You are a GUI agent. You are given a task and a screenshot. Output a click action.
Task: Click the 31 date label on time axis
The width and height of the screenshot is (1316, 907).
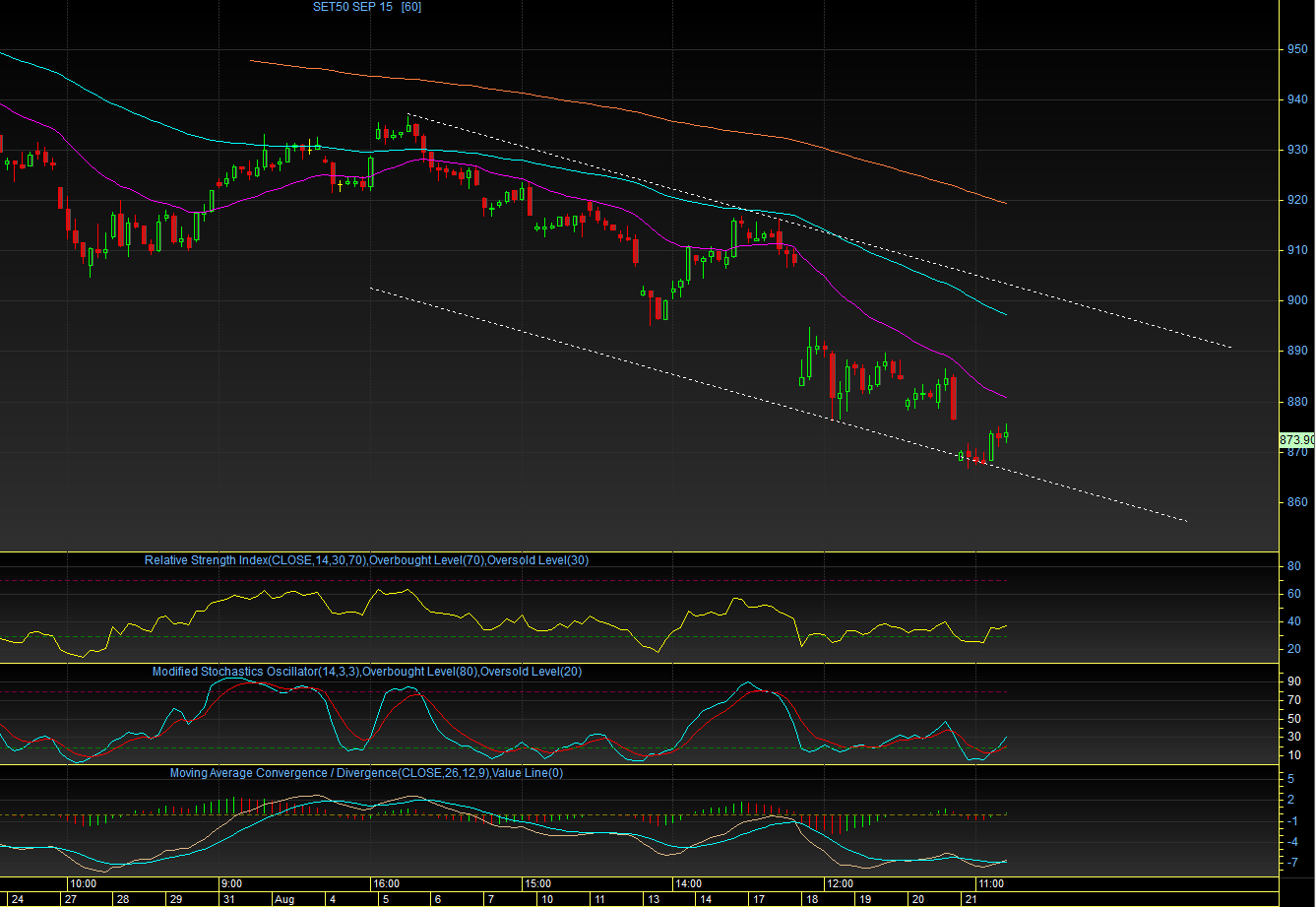tap(228, 899)
